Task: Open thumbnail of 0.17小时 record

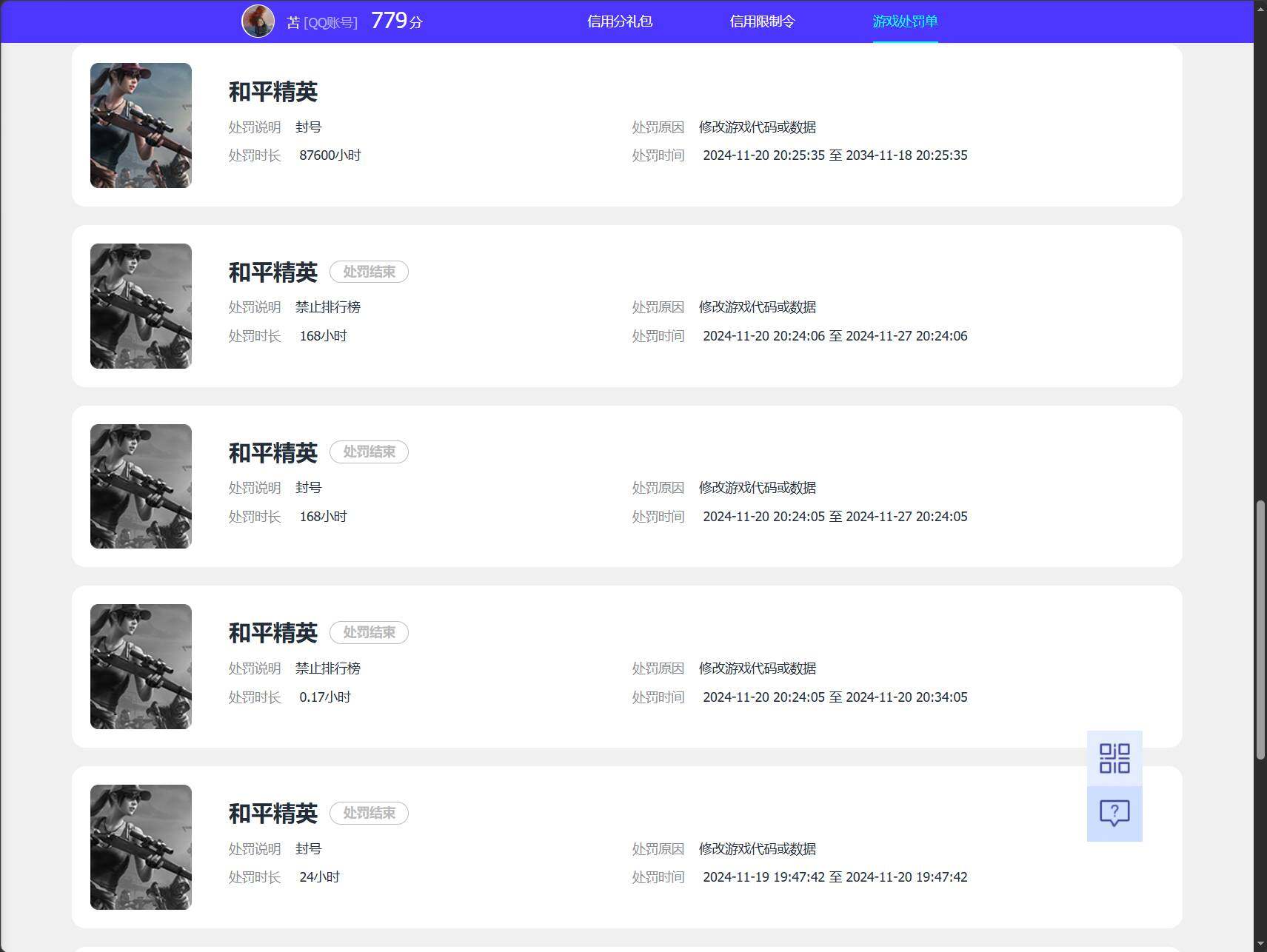Action: [x=141, y=666]
